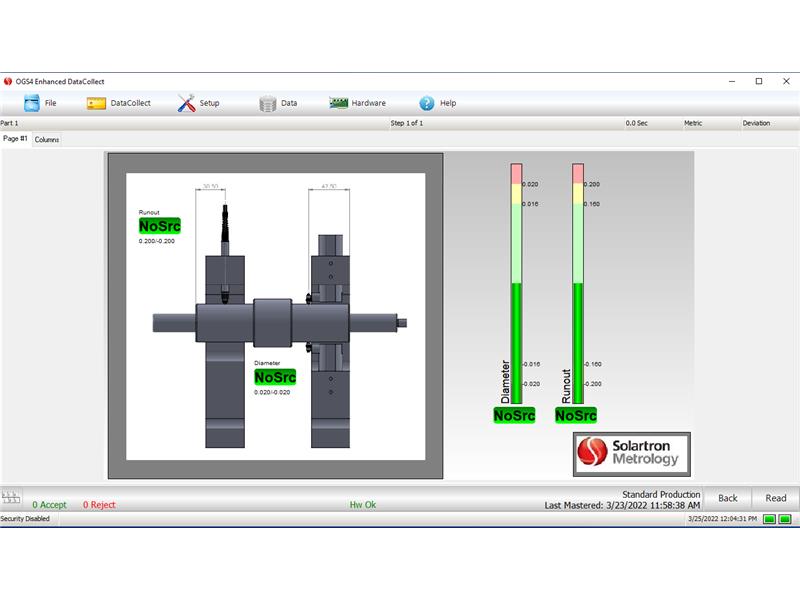This screenshot has width=800, height=600.
Task: Switch to the Columns tab
Action: pyautogui.click(x=47, y=139)
